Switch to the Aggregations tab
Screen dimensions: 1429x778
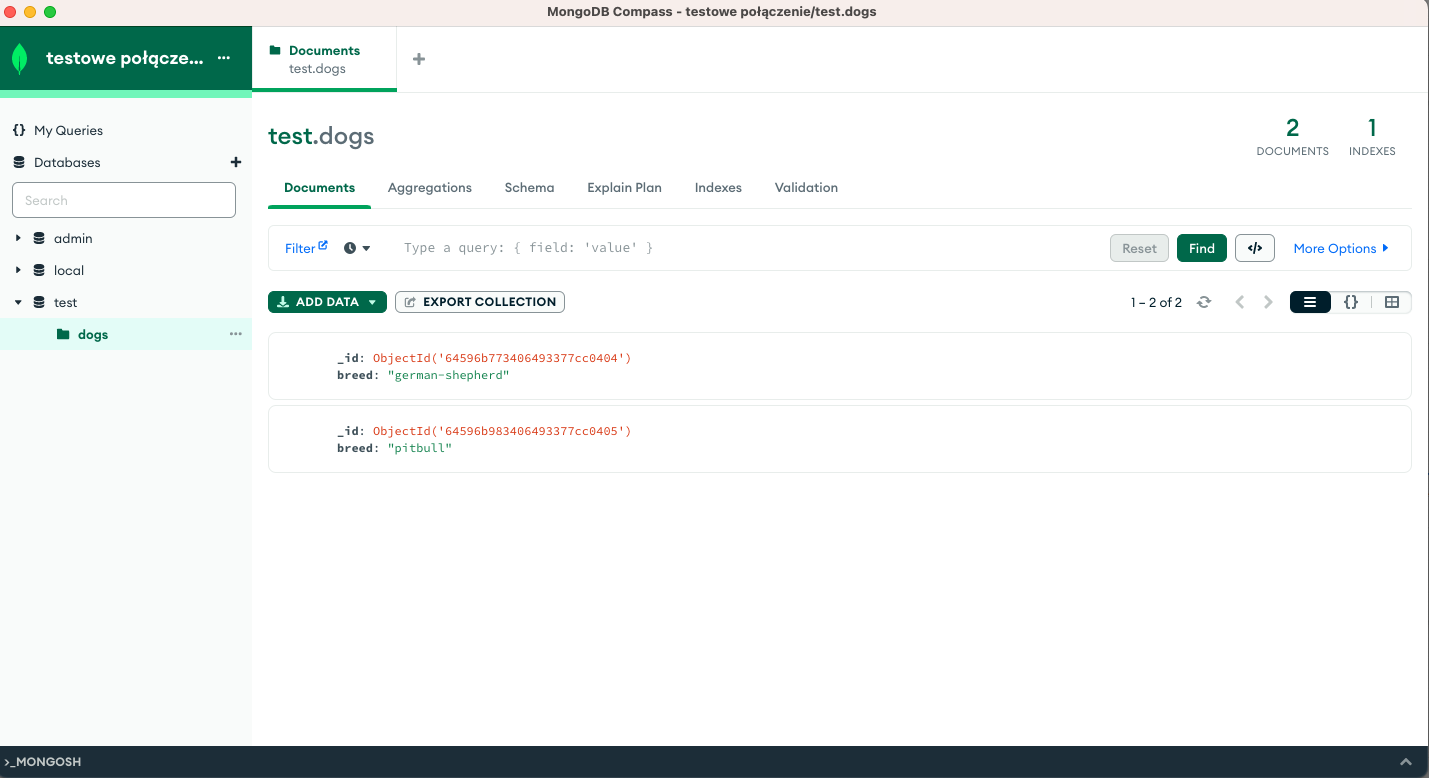pyautogui.click(x=429, y=187)
